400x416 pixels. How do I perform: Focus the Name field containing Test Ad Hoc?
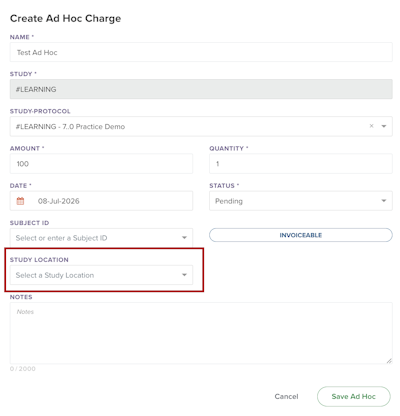pos(201,52)
